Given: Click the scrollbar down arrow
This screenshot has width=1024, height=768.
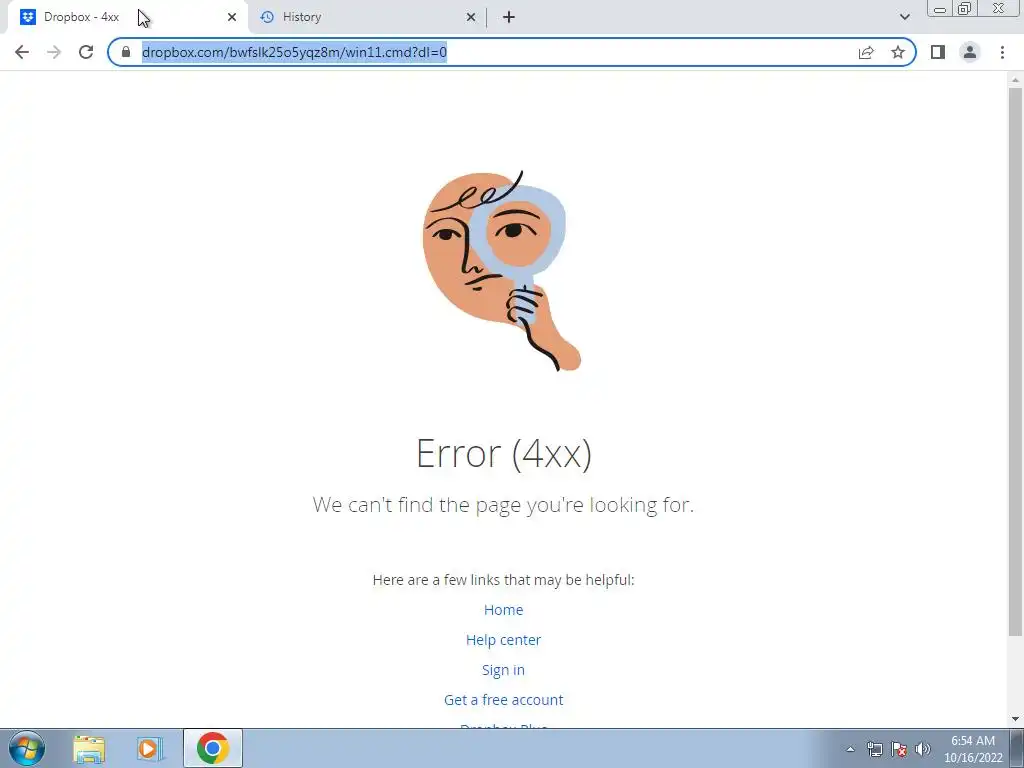Looking at the screenshot, I should (1015, 719).
